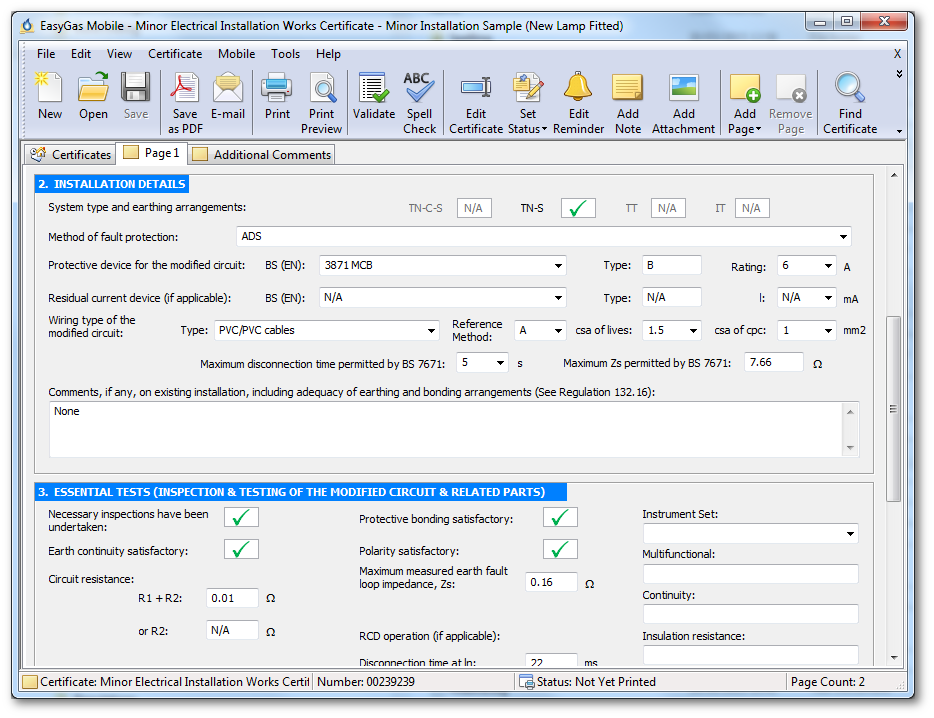Toggle the IT system type box
The width and height of the screenshot is (934, 718).
pyautogui.click(x=752, y=208)
